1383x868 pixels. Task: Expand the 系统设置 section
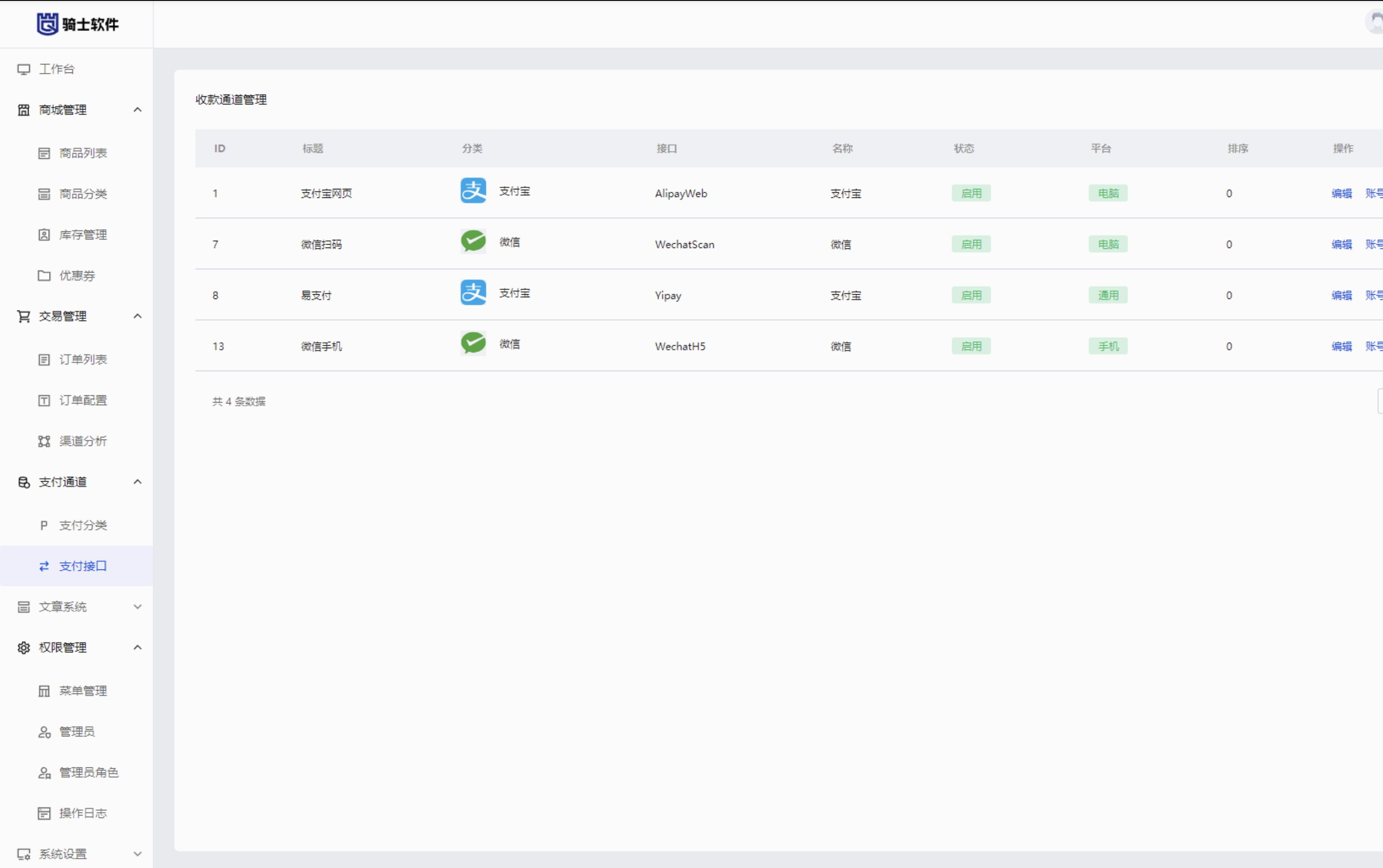(137, 854)
